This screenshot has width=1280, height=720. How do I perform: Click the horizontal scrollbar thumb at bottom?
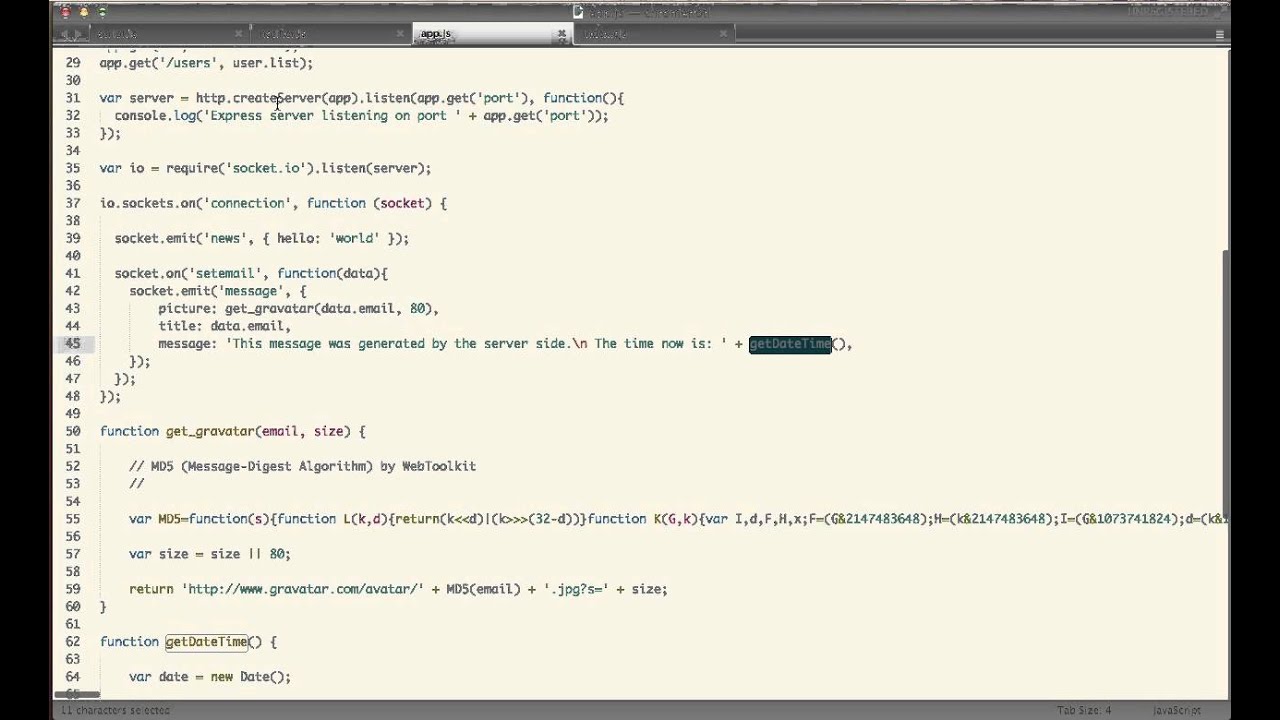pos(76,694)
